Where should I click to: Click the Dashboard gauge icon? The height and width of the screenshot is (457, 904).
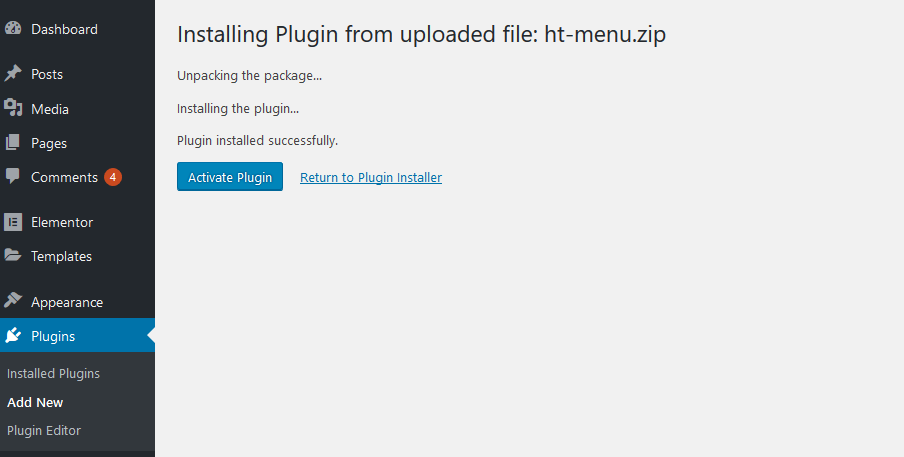click(x=13, y=29)
